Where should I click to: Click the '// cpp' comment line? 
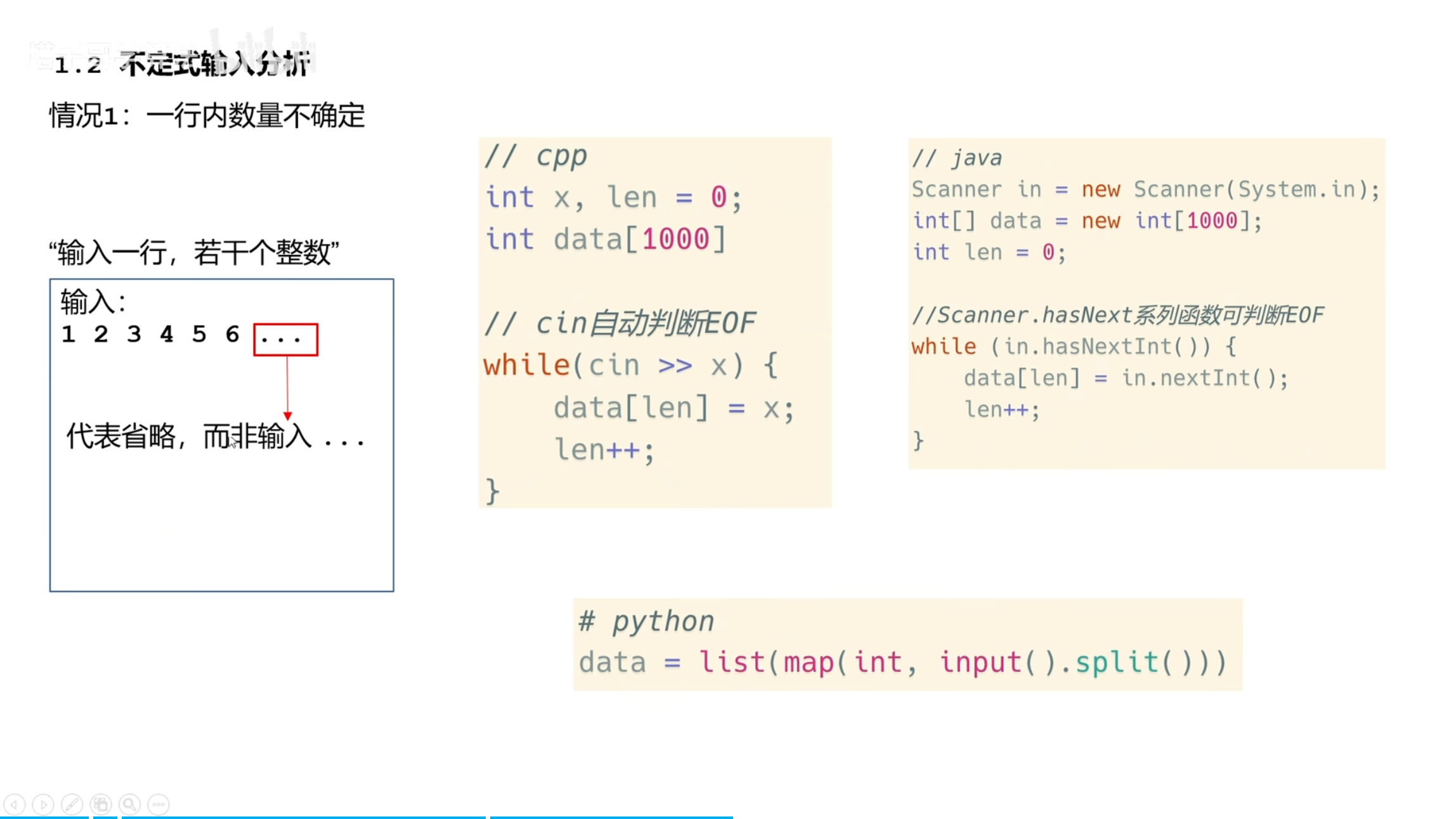[x=536, y=156]
